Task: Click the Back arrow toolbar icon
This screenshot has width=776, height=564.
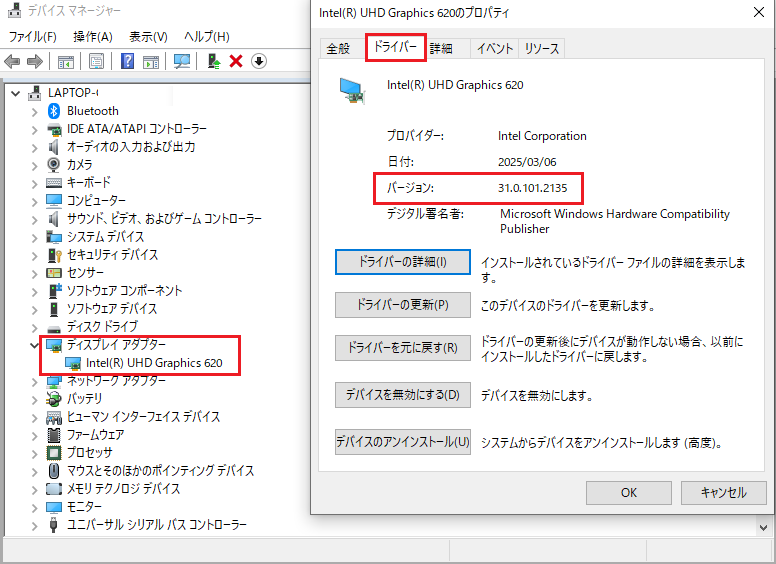Action: 12,61
